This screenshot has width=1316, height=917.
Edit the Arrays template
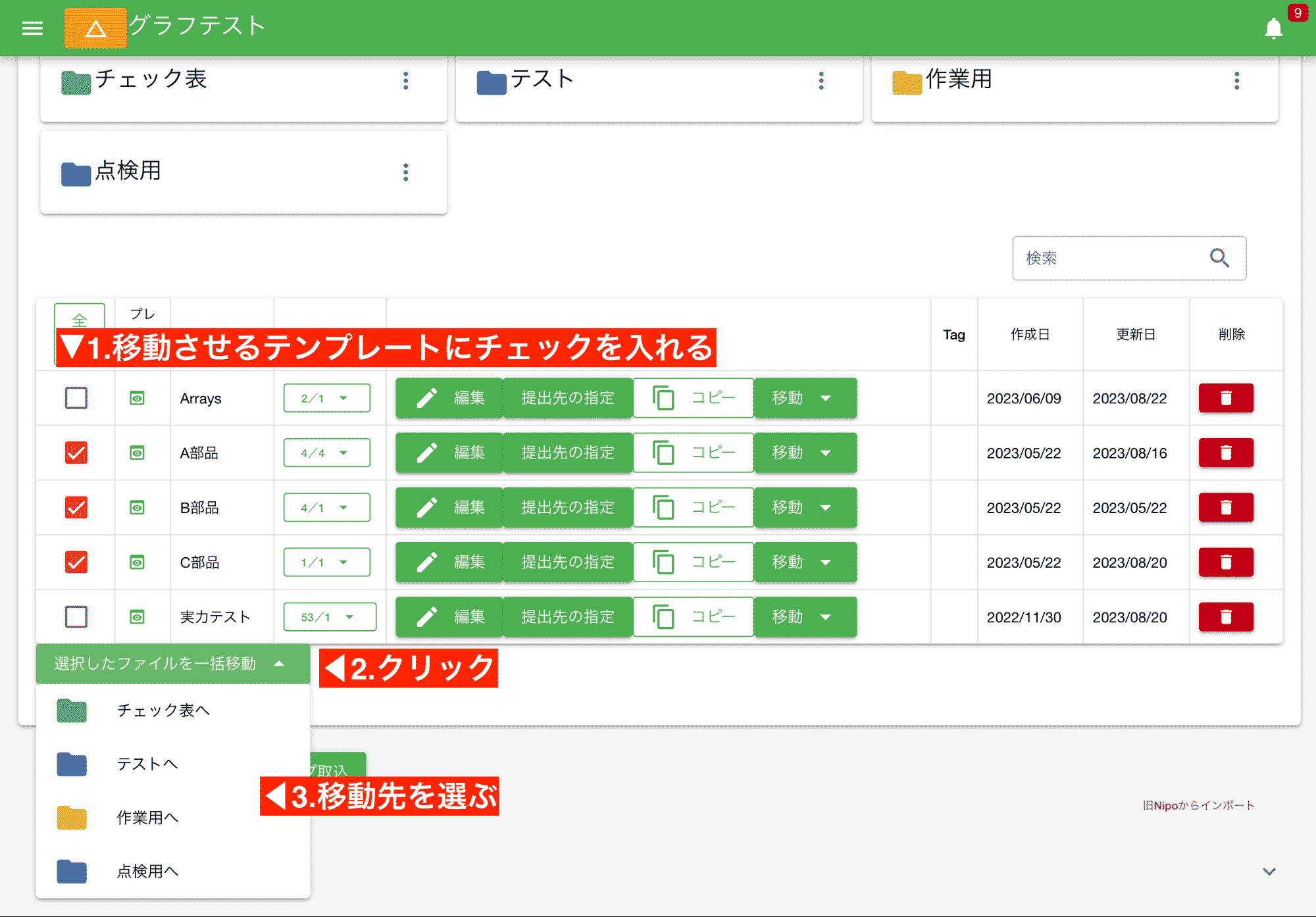(449, 398)
